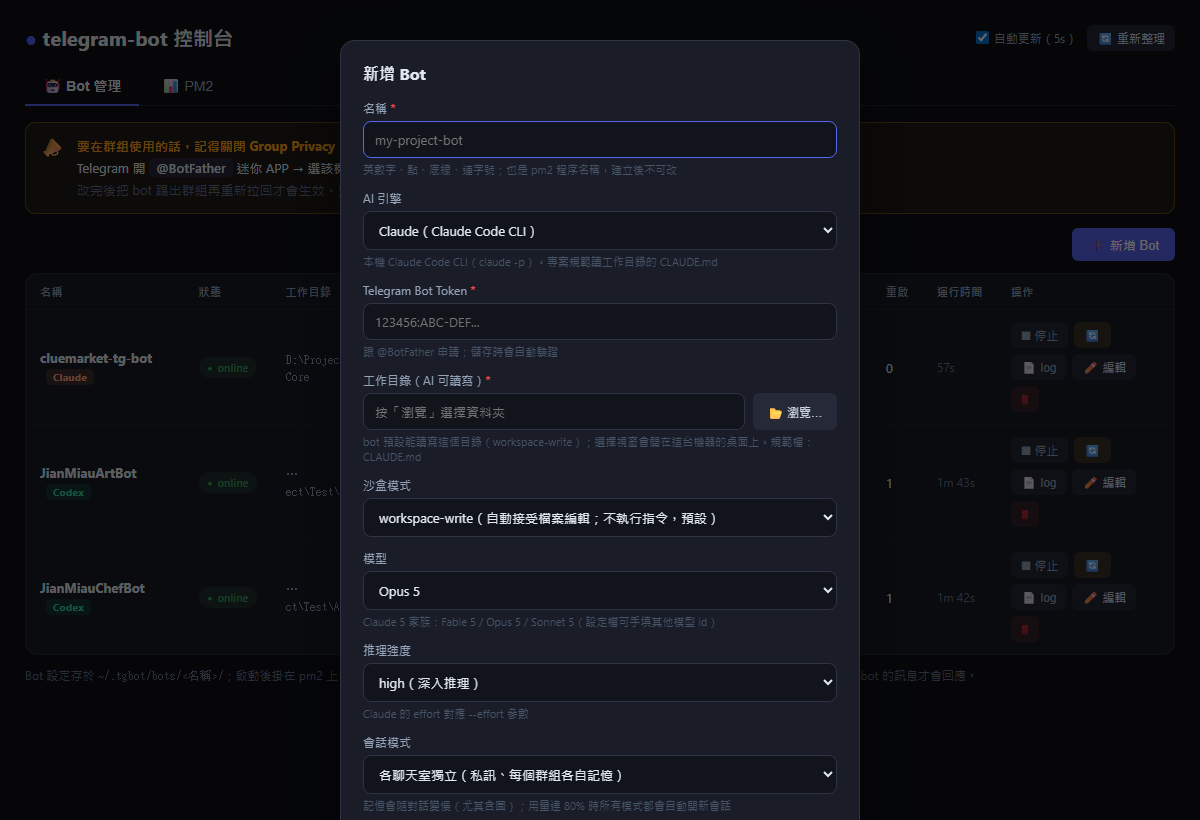Click the megaphone icon in the notice banner
The width and height of the screenshot is (1200, 820).
click(52, 147)
